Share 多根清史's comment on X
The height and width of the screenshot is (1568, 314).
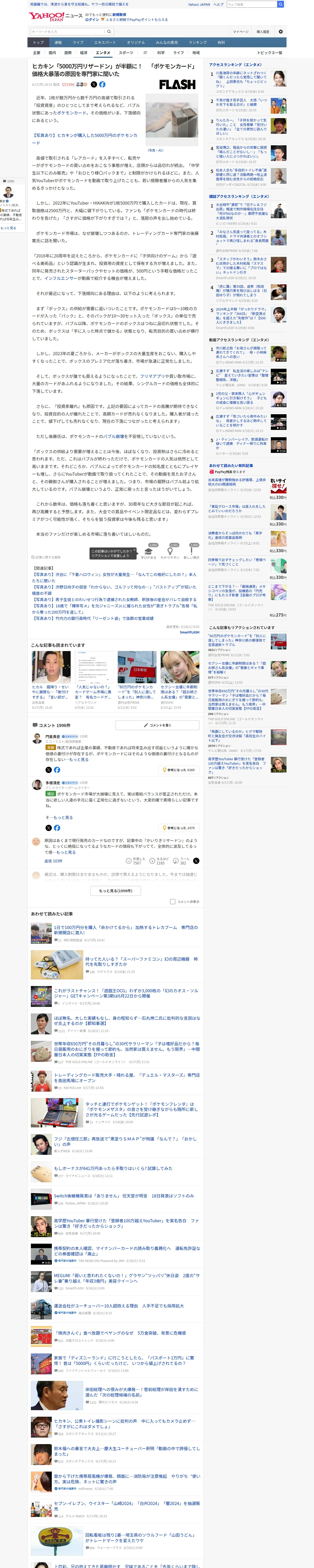49,828
